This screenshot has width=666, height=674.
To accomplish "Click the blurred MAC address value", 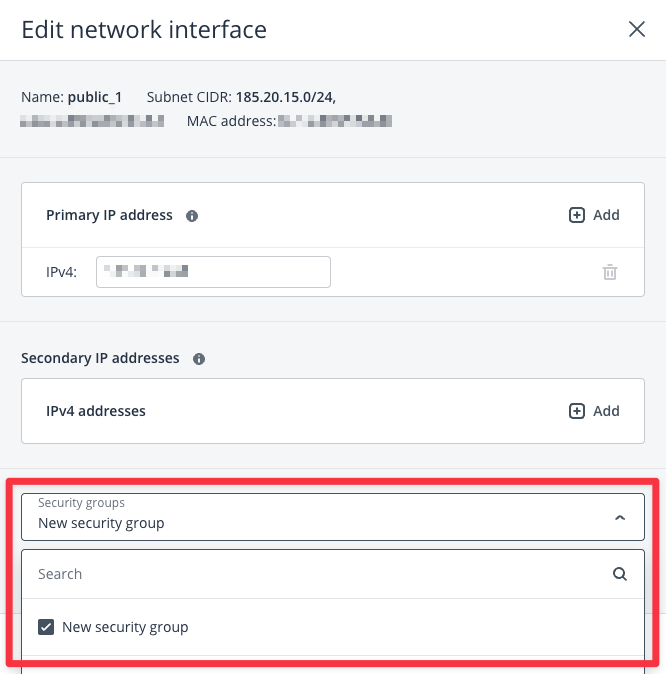I will (x=335, y=122).
